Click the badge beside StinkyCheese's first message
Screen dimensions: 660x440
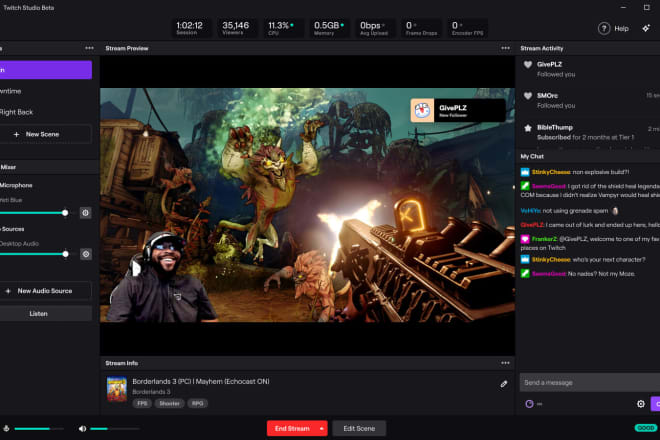525,172
